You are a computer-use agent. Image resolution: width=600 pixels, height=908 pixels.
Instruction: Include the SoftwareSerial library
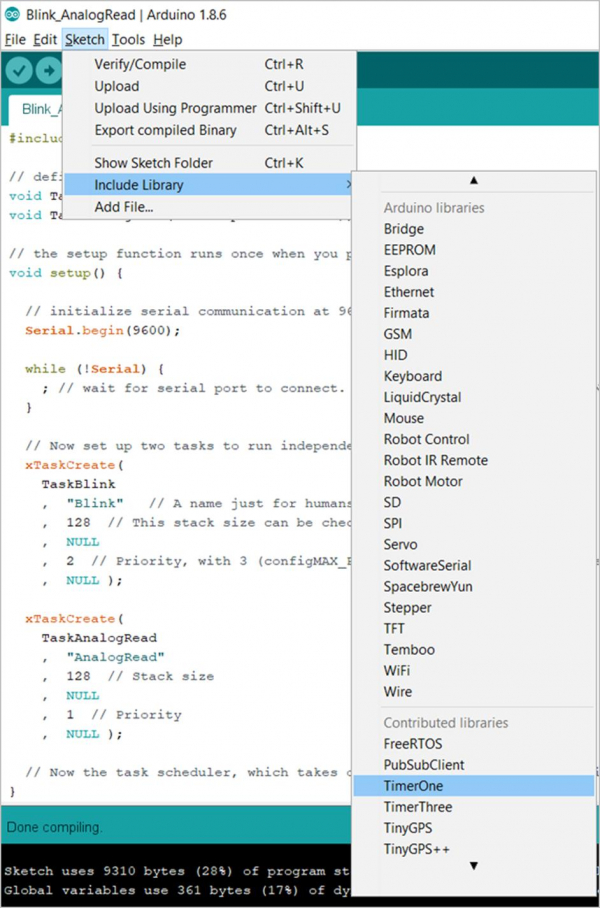474,565
